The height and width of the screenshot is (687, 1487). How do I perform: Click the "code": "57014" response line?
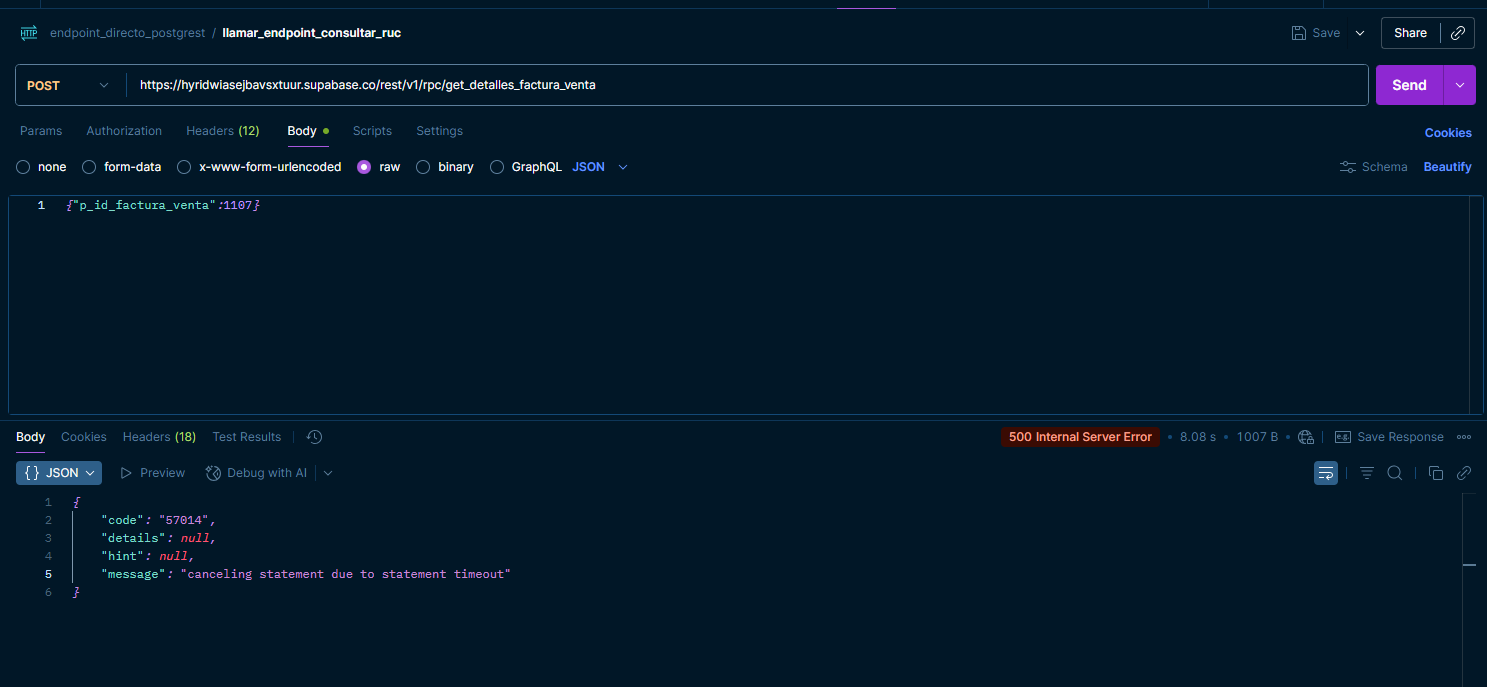pyautogui.click(x=158, y=520)
